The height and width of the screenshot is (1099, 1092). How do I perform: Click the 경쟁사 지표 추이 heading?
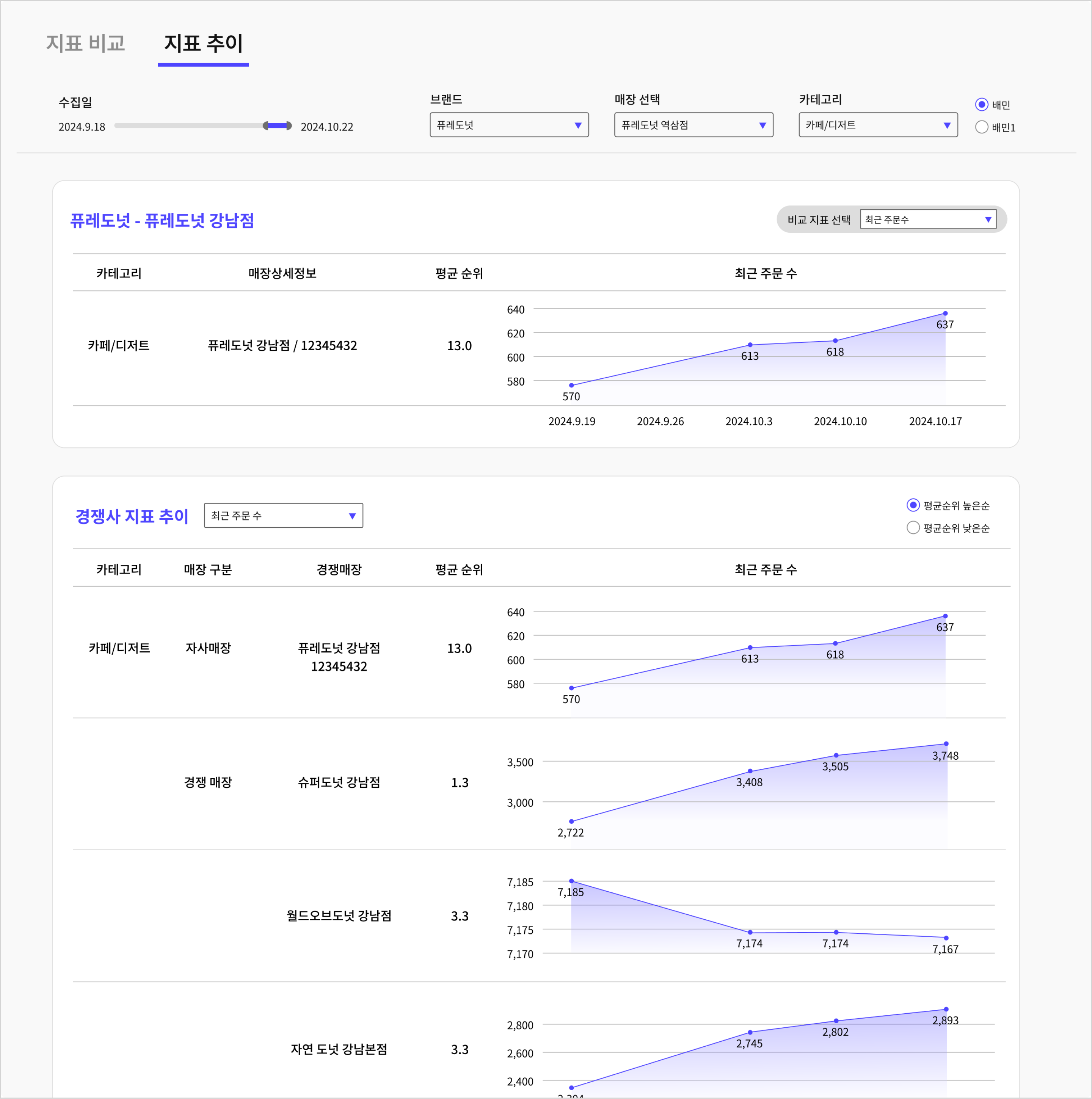[132, 516]
